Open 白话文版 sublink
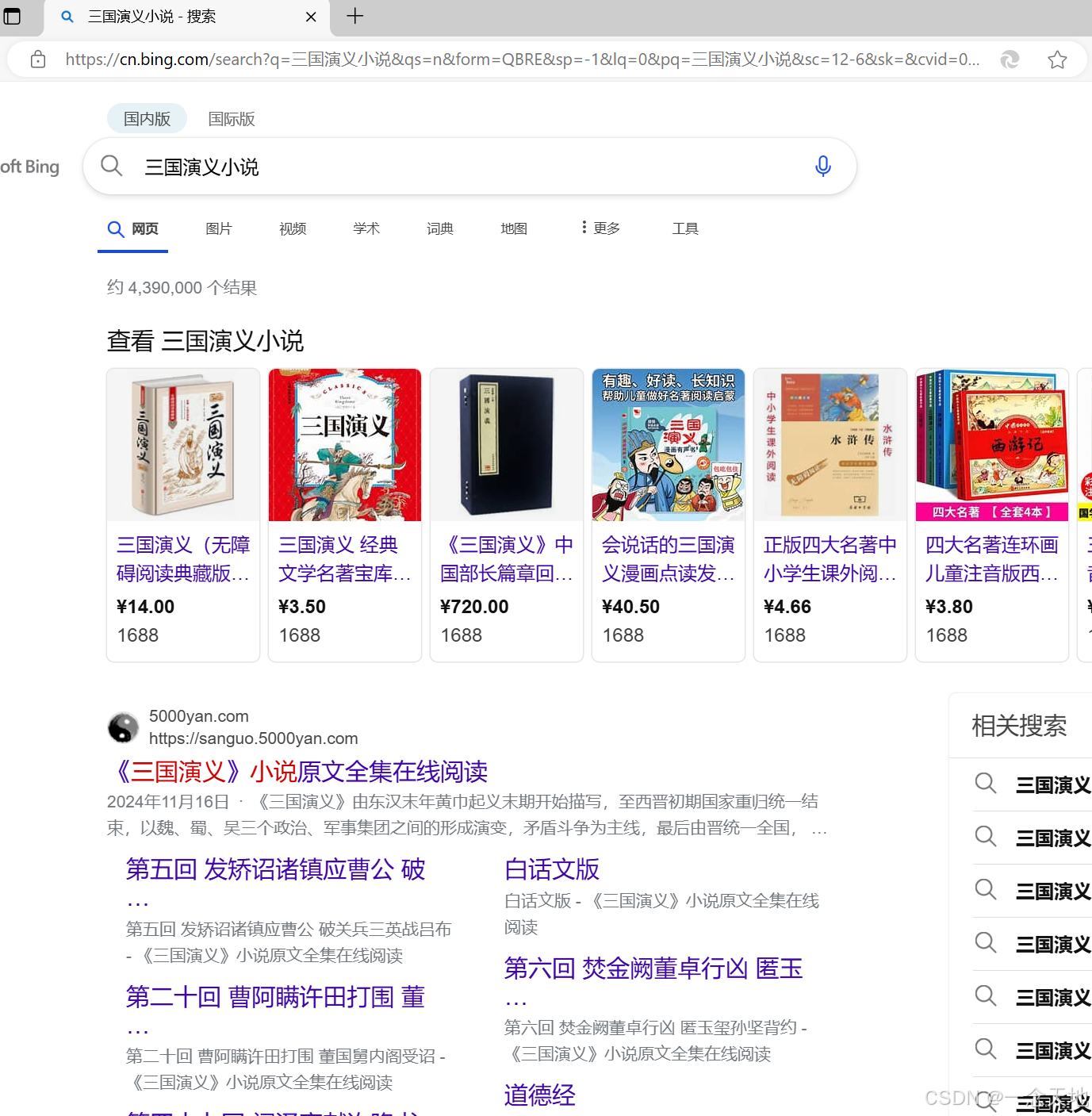The height and width of the screenshot is (1116, 1092). tap(552, 869)
